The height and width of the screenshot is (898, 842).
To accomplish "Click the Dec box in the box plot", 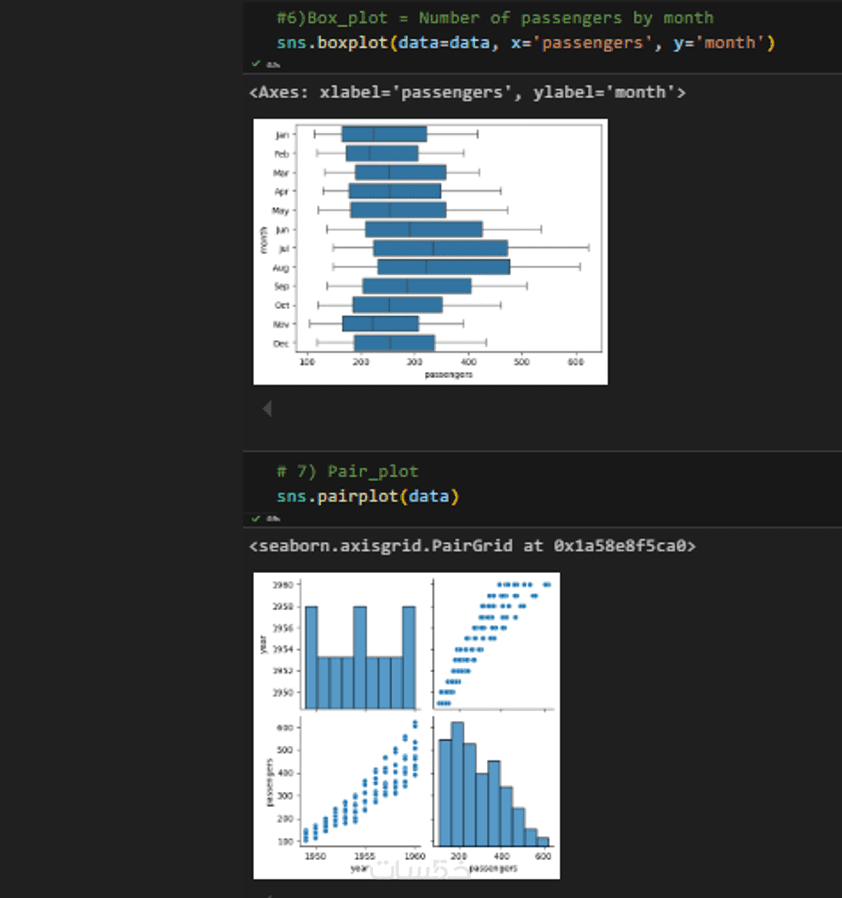I will [394, 343].
